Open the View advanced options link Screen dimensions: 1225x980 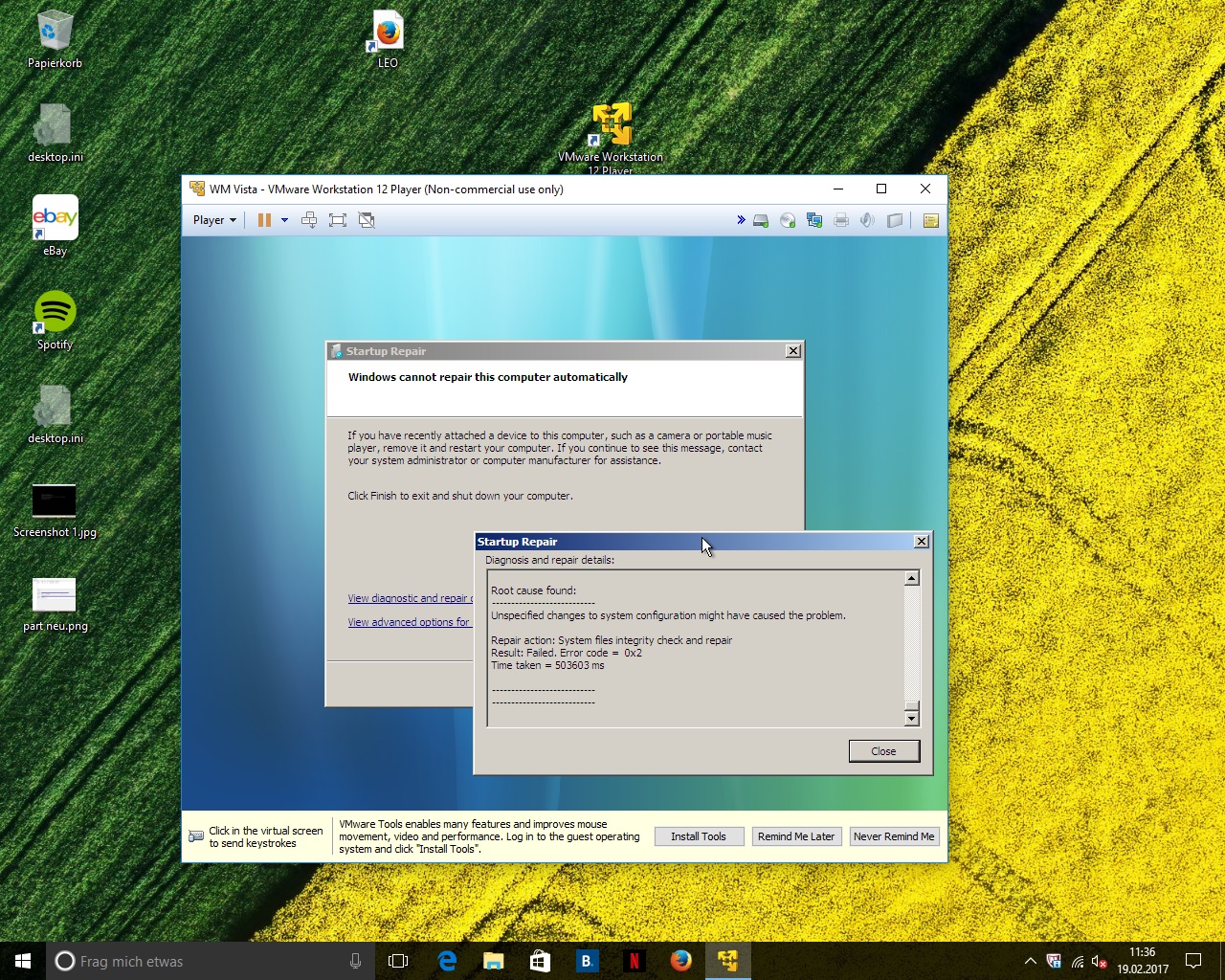pyautogui.click(x=410, y=622)
